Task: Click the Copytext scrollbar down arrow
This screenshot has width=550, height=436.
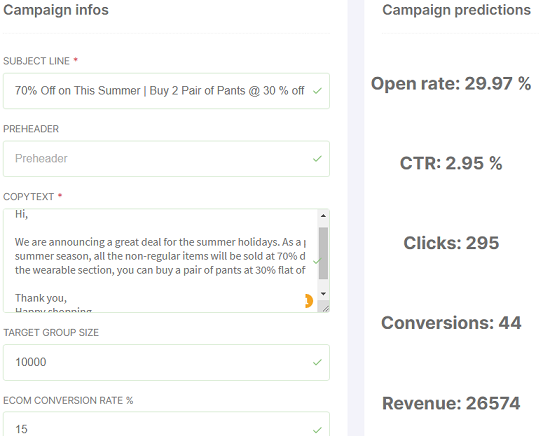Action: pos(323,294)
